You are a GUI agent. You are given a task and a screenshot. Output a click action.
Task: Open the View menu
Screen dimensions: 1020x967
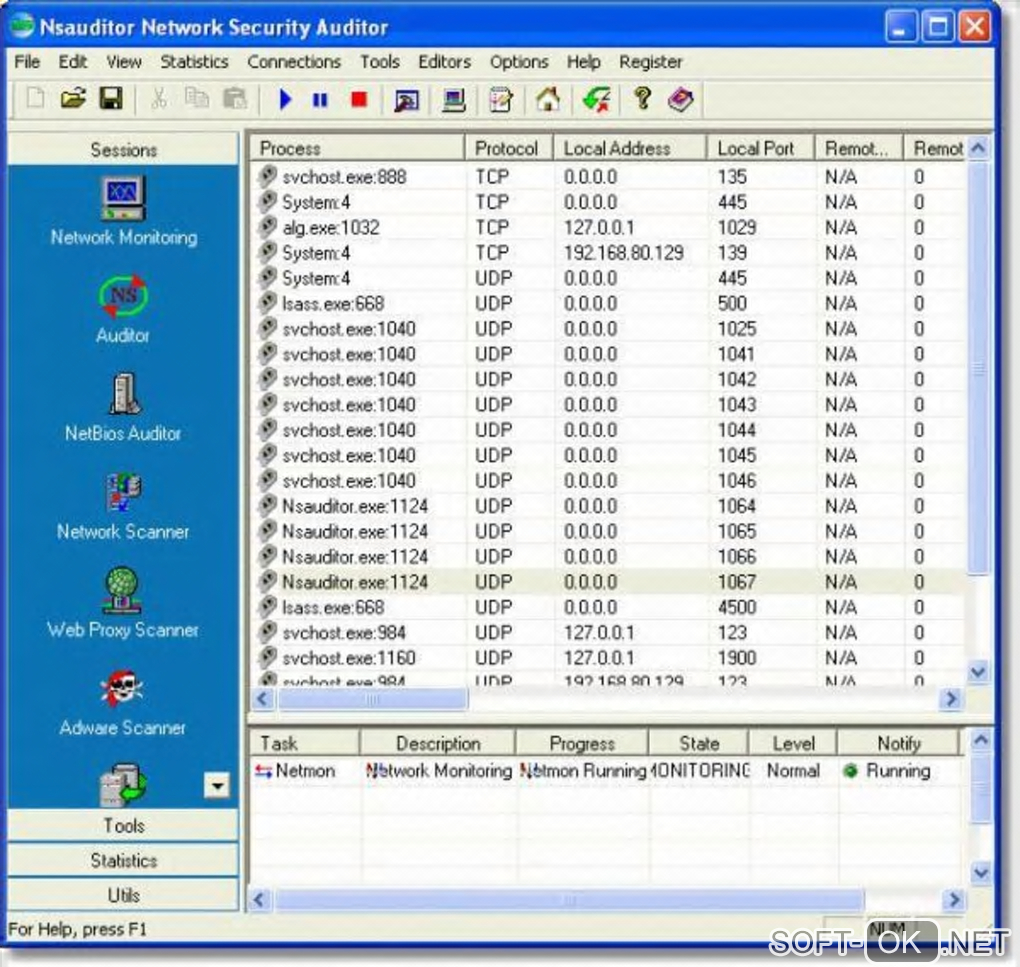tap(124, 62)
